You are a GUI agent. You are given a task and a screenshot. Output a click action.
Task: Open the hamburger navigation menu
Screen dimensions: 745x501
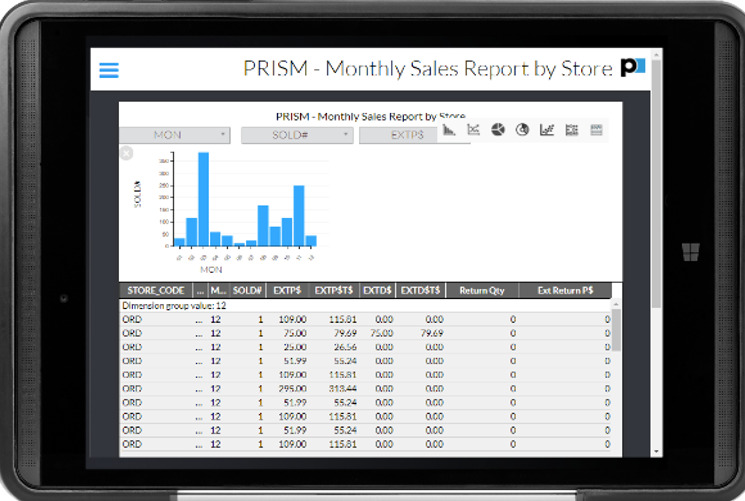pos(109,70)
